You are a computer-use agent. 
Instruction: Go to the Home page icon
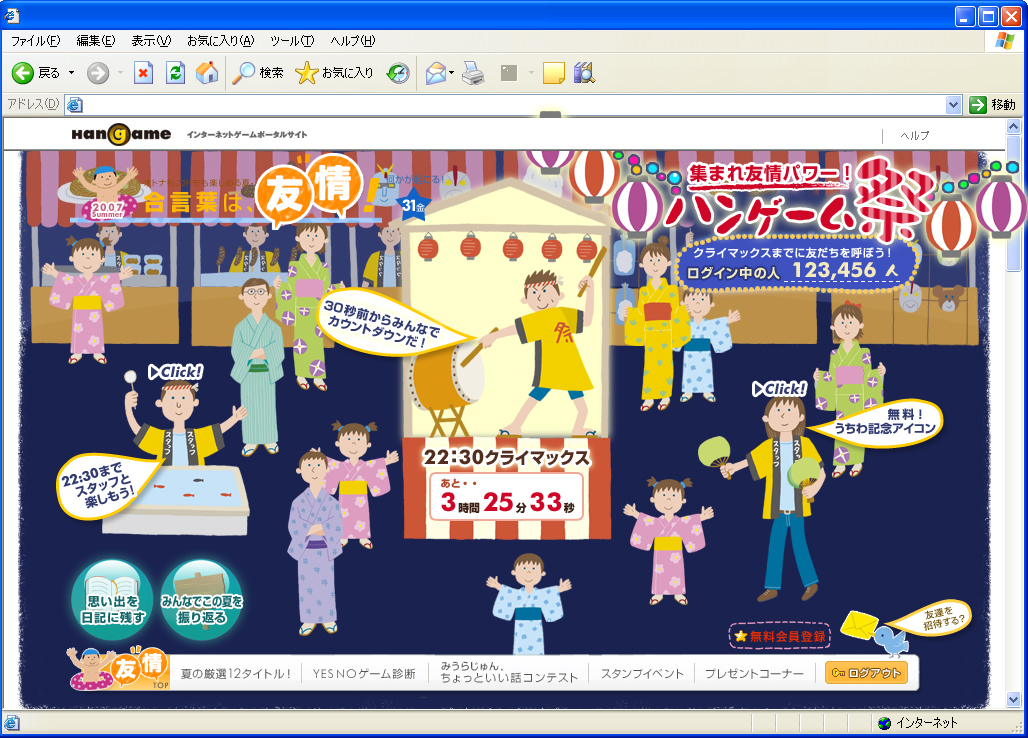click(207, 73)
